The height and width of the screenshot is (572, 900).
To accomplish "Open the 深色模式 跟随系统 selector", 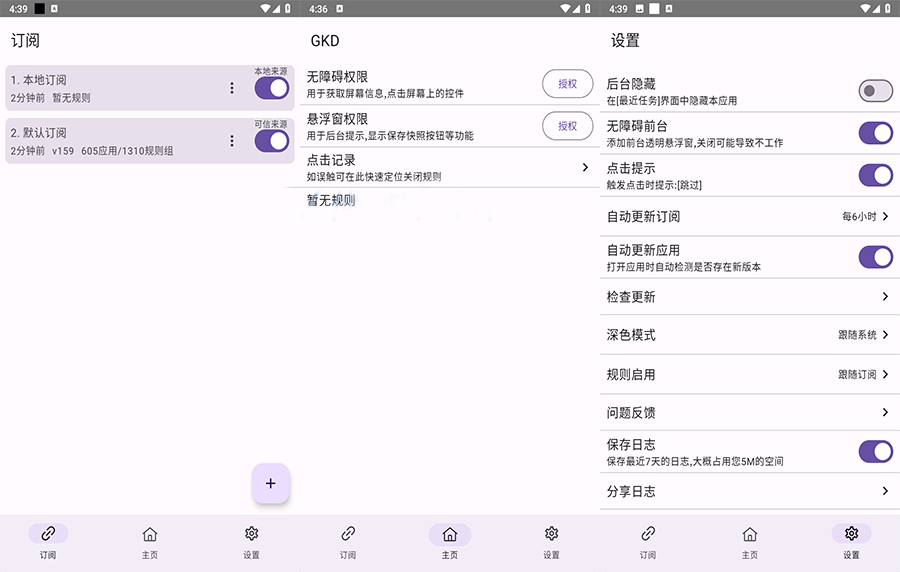I will pos(863,334).
